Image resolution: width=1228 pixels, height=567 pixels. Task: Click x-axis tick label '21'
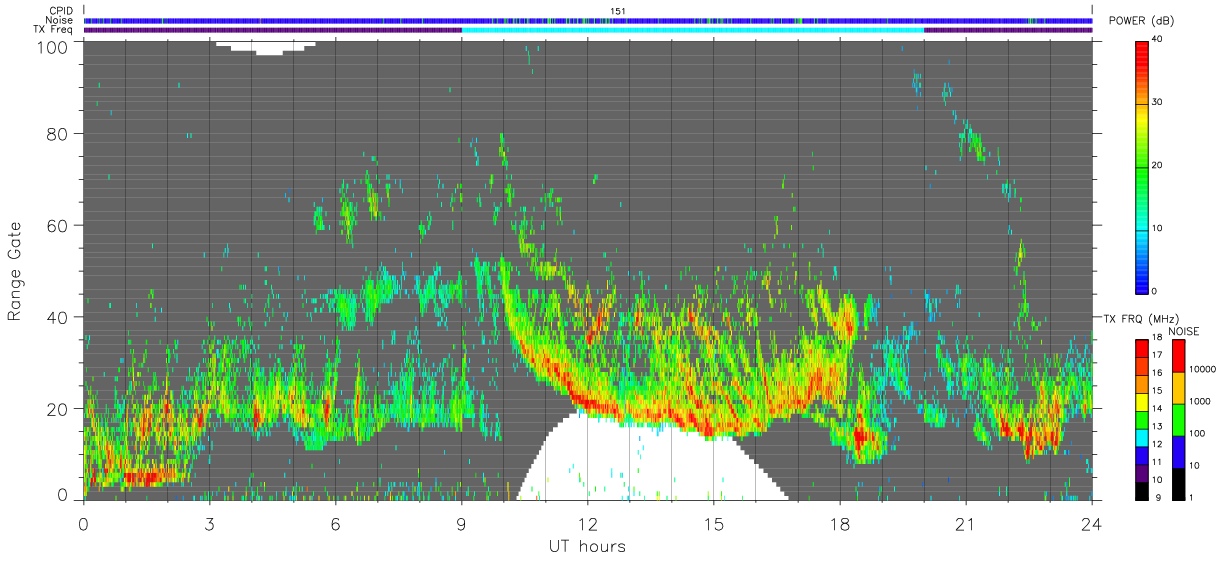pyautogui.click(x=965, y=524)
